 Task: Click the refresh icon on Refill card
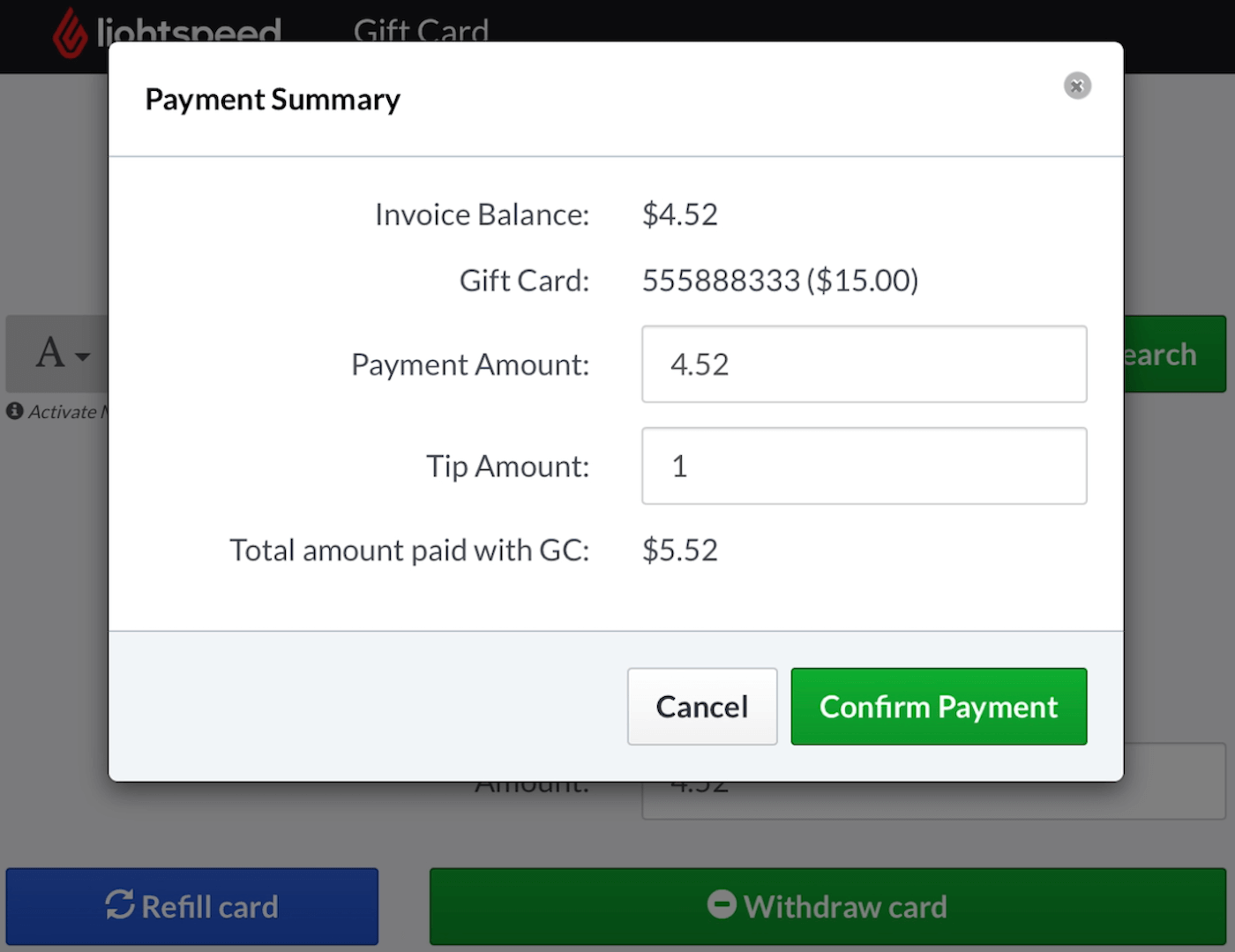(120, 905)
